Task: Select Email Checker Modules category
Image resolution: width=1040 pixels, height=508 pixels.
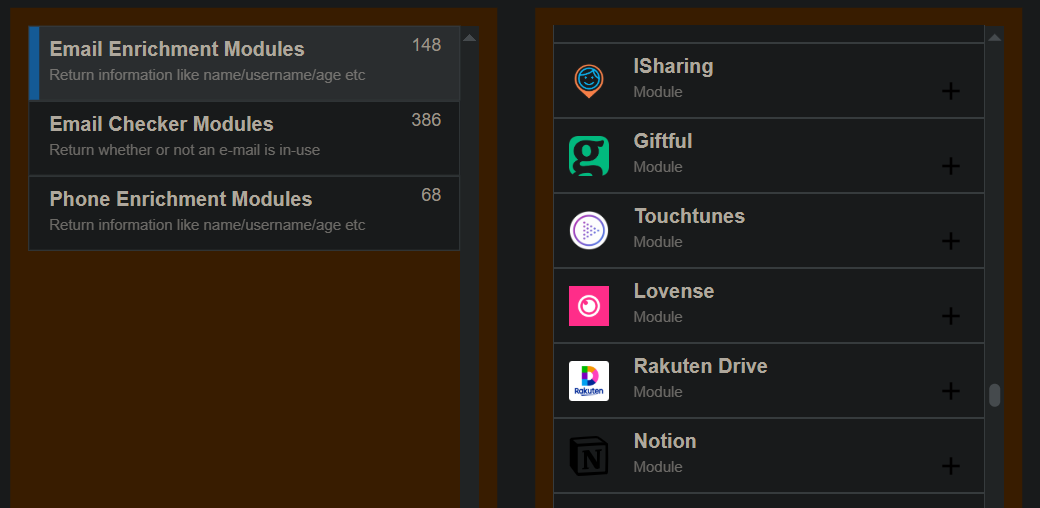Action: (x=244, y=138)
